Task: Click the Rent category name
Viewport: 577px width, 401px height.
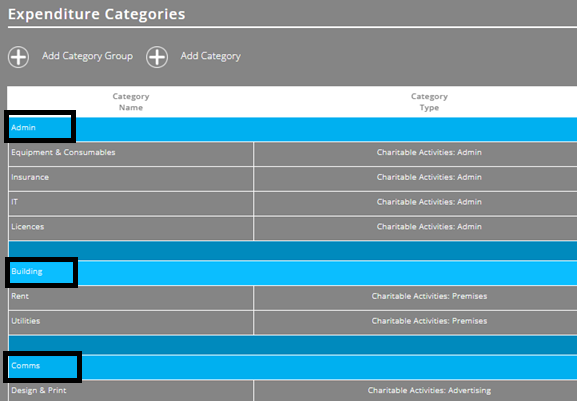Action: tap(20, 296)
